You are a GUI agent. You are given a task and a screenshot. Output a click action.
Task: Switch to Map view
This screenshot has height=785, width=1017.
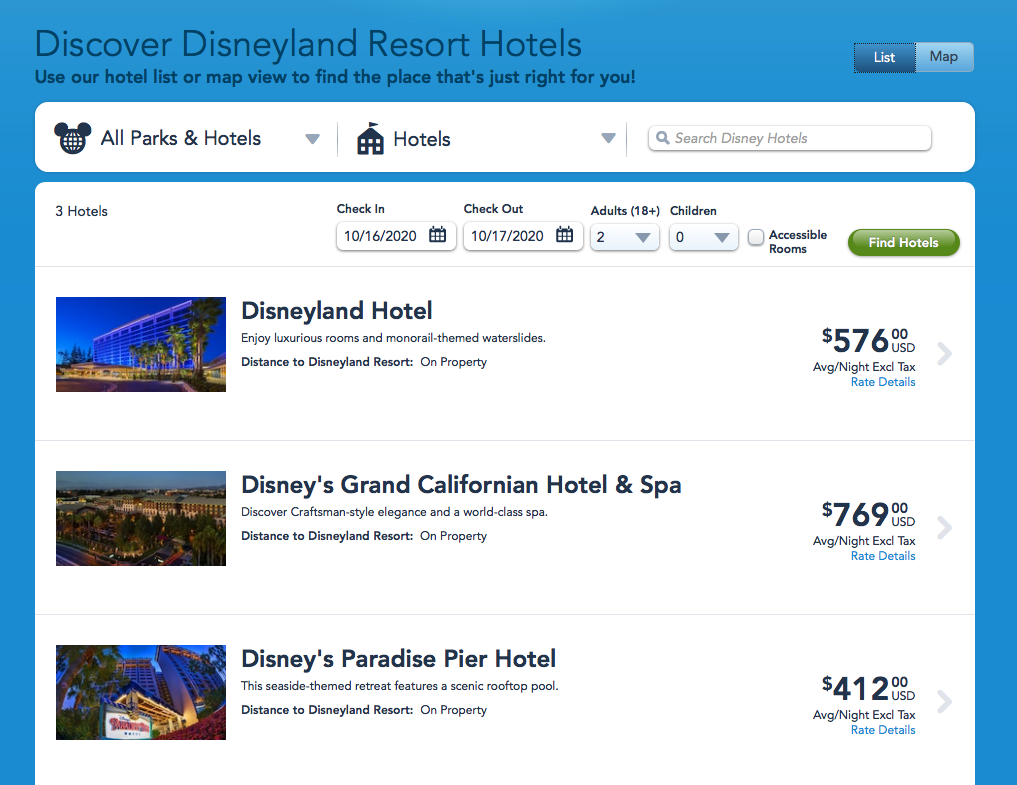coord(943,57)
